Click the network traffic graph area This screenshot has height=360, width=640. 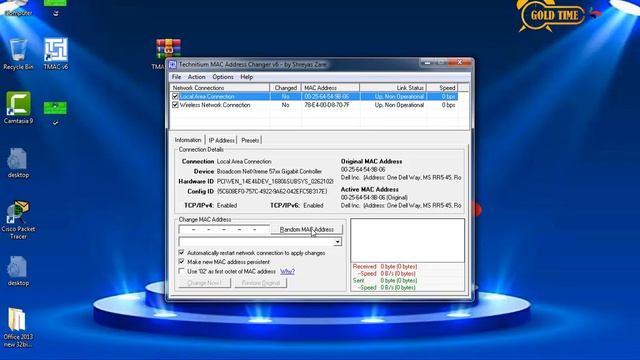[x=407, y=240]
